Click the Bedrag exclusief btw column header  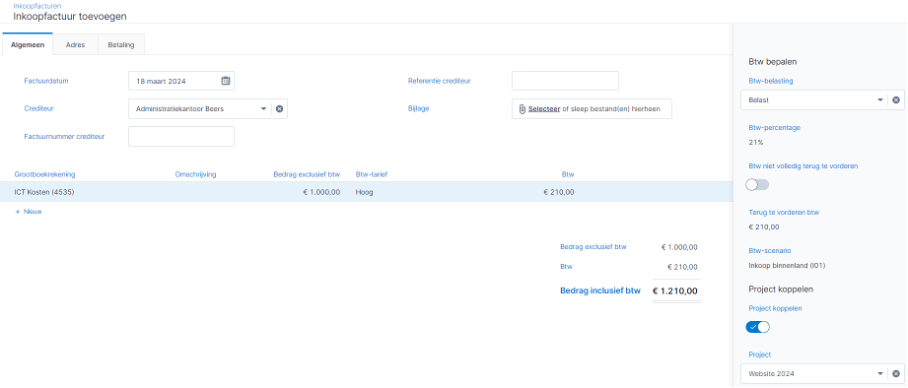tap(307, 174)
